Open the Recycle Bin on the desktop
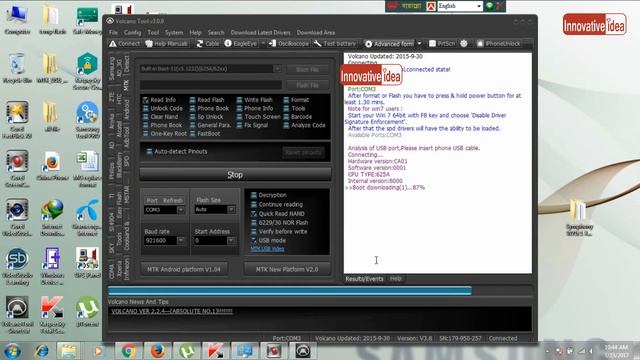640x360 pixels. click(17, 68)
